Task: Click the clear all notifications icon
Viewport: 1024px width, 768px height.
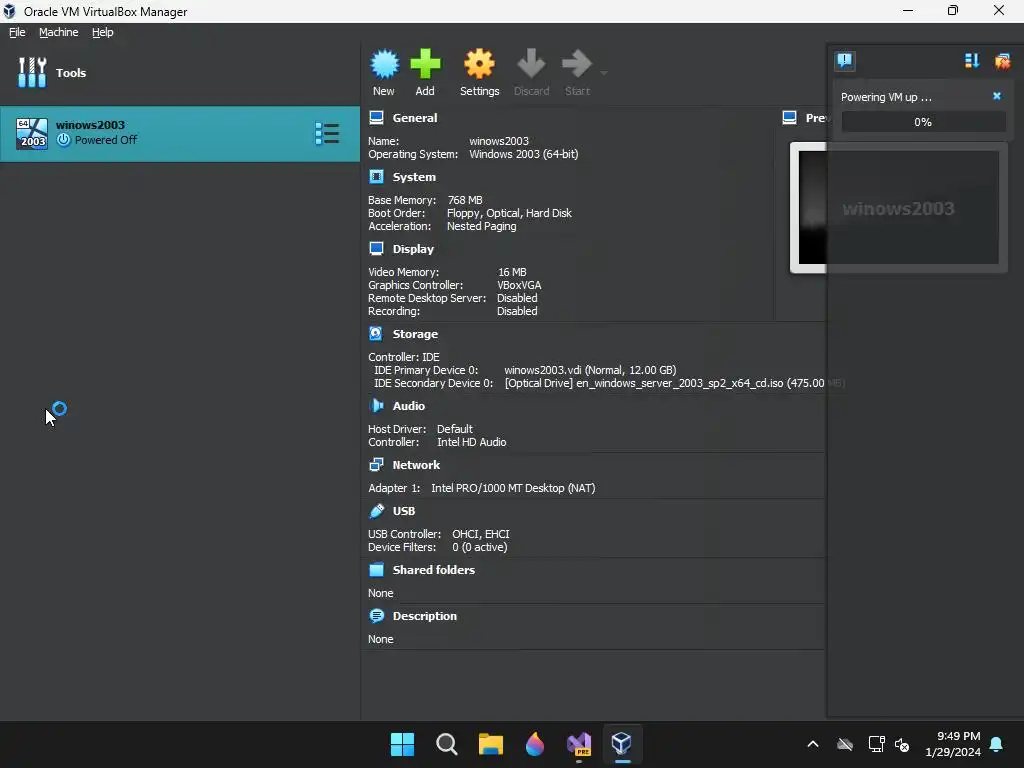Action: click(x=1002, y=61)
